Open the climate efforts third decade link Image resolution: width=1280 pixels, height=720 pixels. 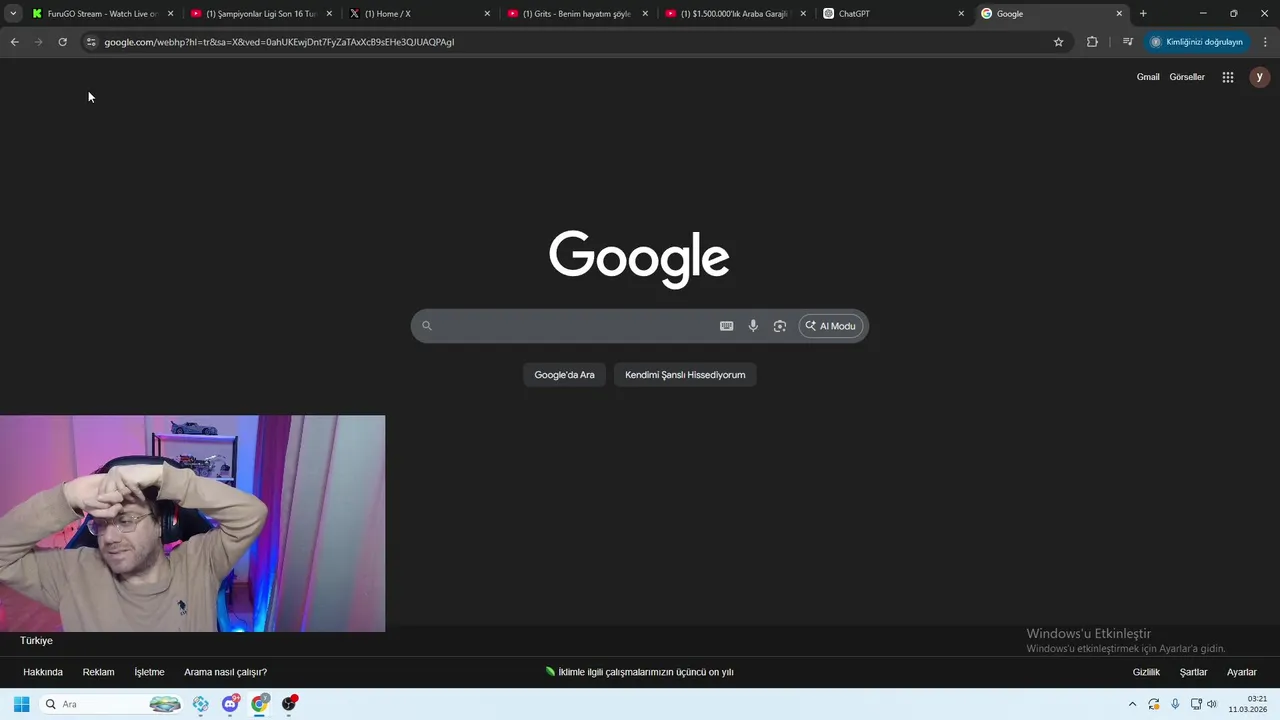[x=640, y=672]
